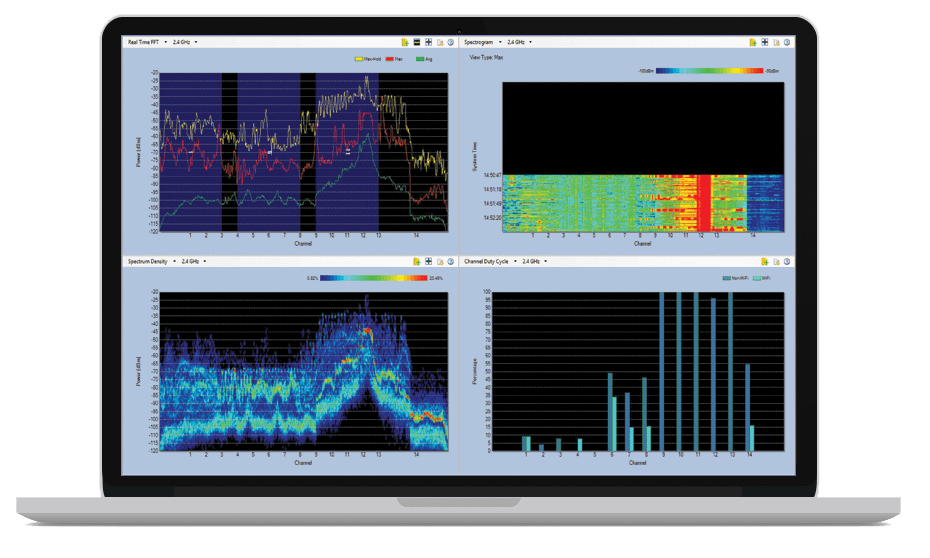This screenshot has height=558, width=930.
Task: Click the display-mode icon in Real Time FFT panel
Action: [417, 42]
